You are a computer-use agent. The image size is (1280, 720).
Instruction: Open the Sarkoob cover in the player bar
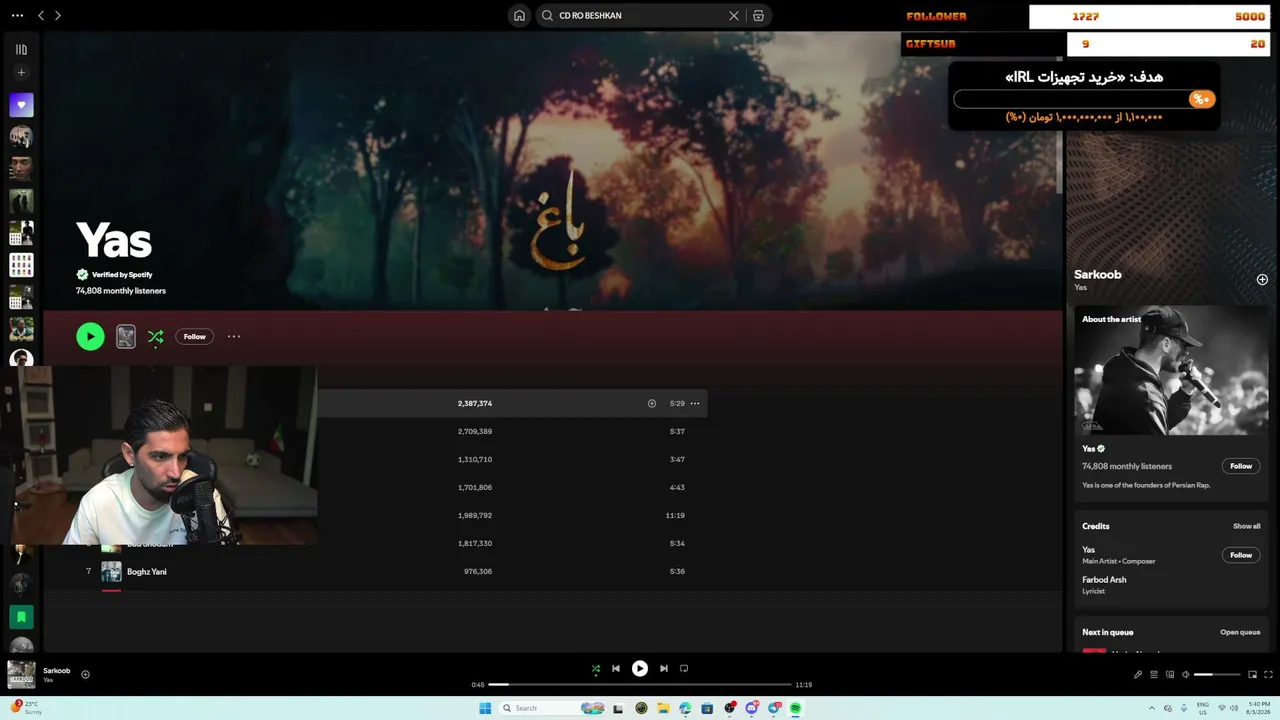point(21,675)
